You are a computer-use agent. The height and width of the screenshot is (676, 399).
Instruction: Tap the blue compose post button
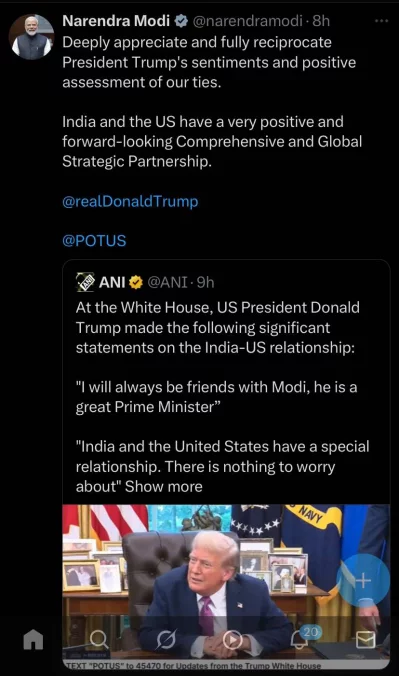(363, 580)
